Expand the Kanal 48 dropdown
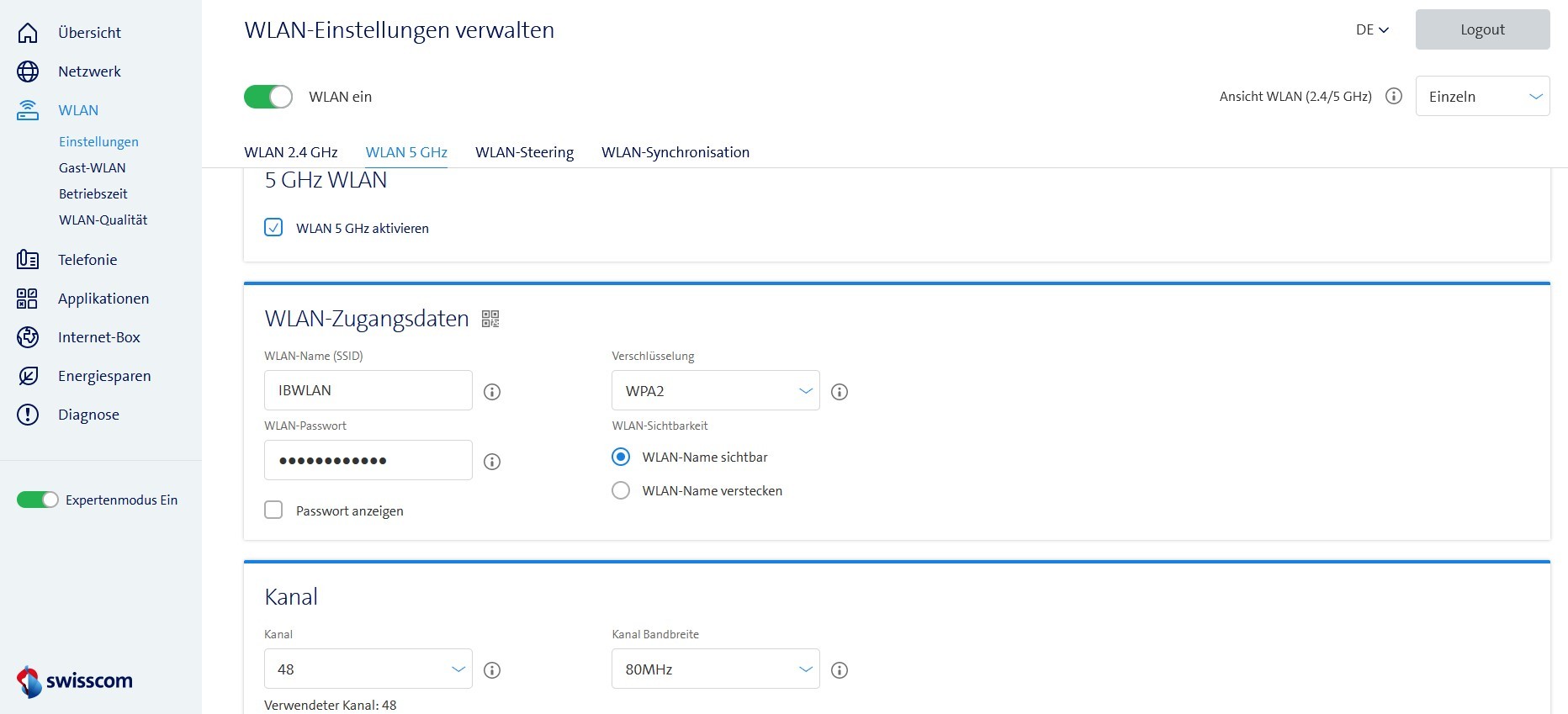 pyautogui.click(x=368, y=669)
